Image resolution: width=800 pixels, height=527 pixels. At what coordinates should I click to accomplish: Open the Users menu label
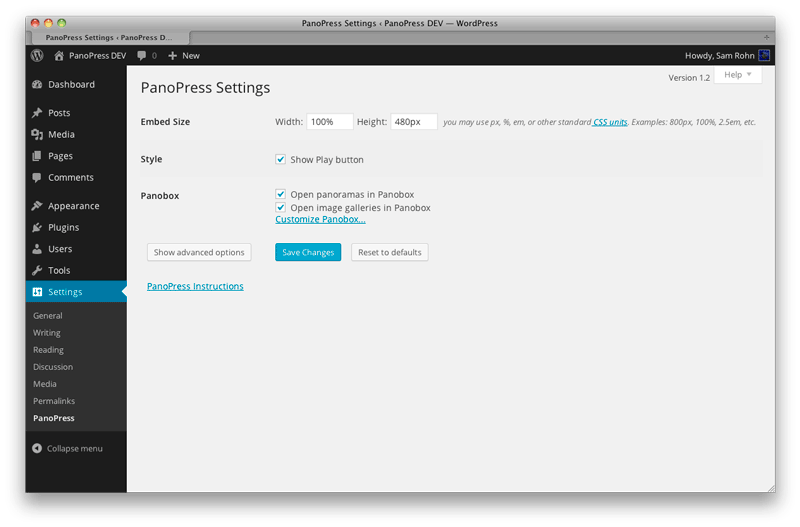60,249
